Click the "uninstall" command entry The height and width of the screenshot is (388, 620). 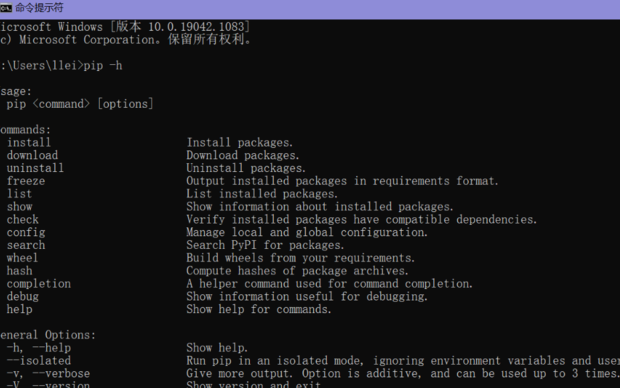point(35,168)
